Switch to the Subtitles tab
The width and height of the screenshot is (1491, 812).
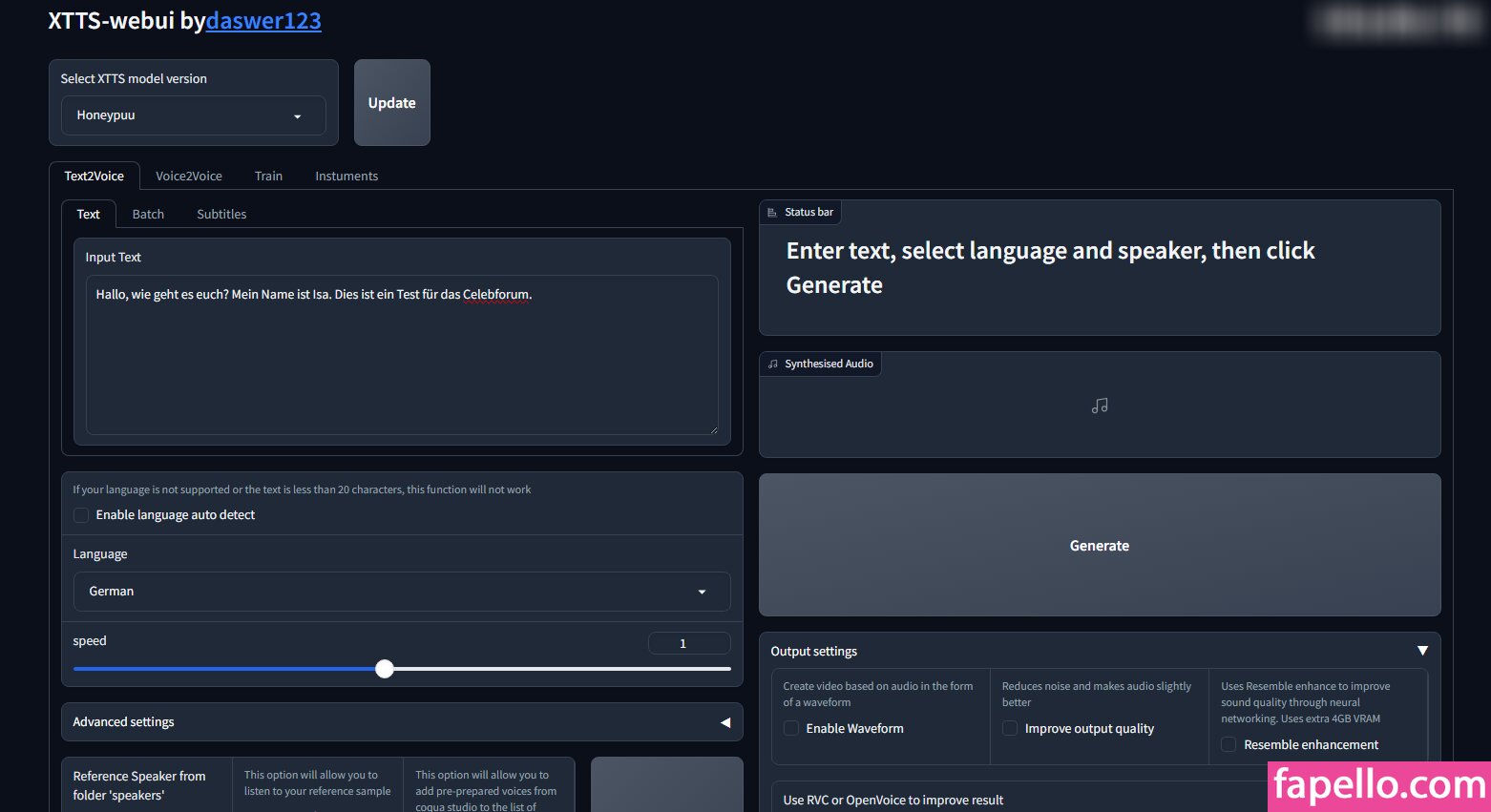coord(221,215)
